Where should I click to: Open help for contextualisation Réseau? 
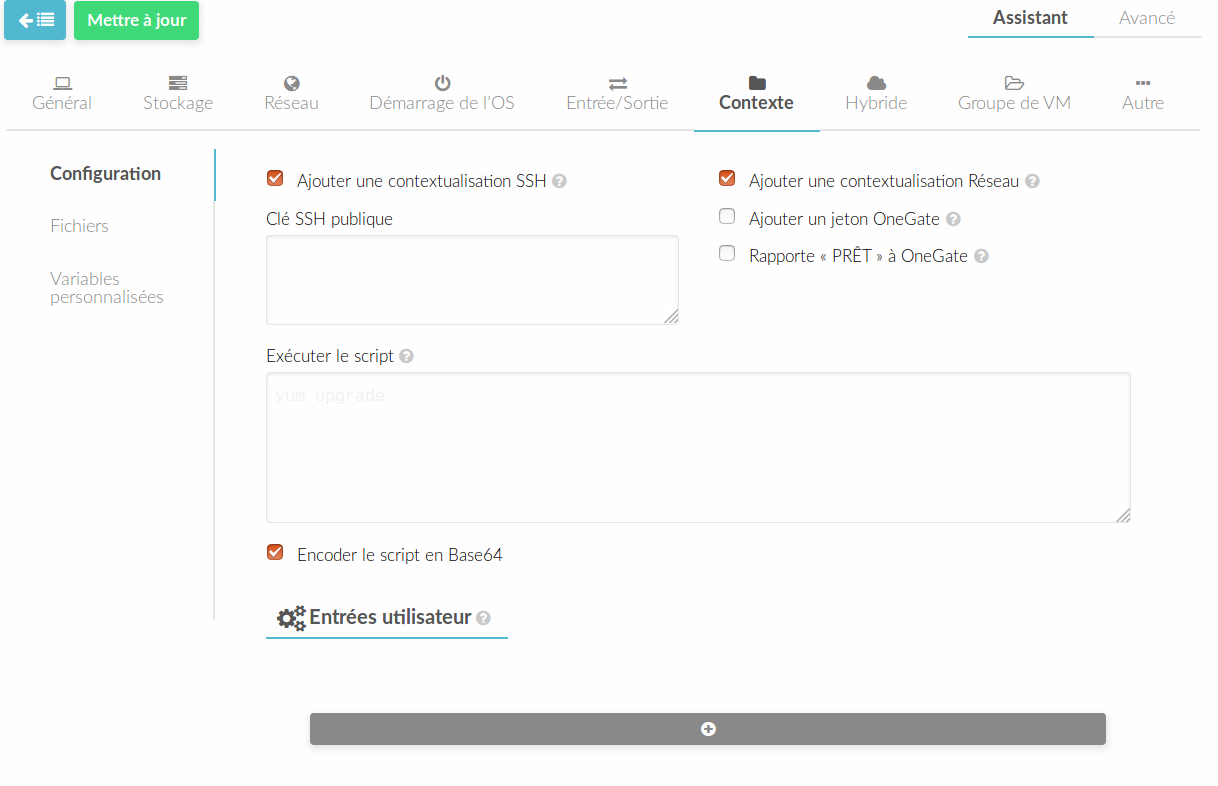click(1032, 182)
